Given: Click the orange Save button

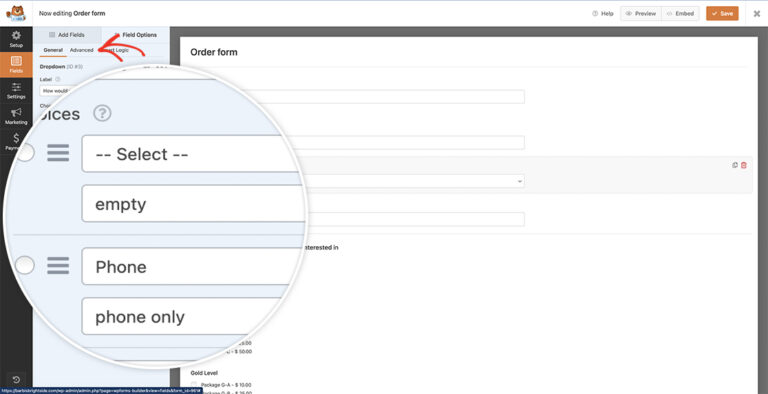Looking at the screenshot, I should pyautogui.click(x=722, y=13).
